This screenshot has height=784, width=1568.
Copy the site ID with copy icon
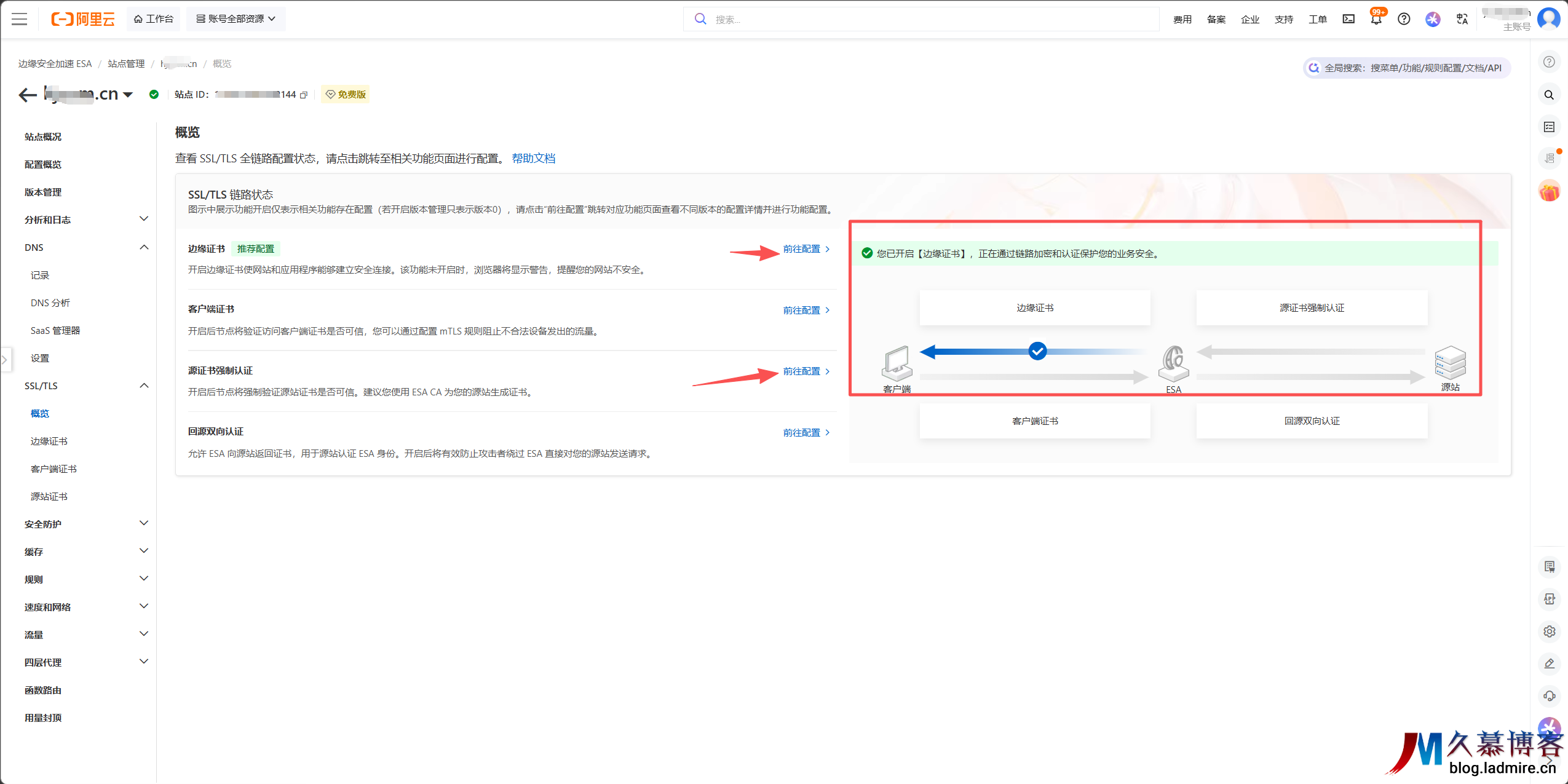coord(304,95)
